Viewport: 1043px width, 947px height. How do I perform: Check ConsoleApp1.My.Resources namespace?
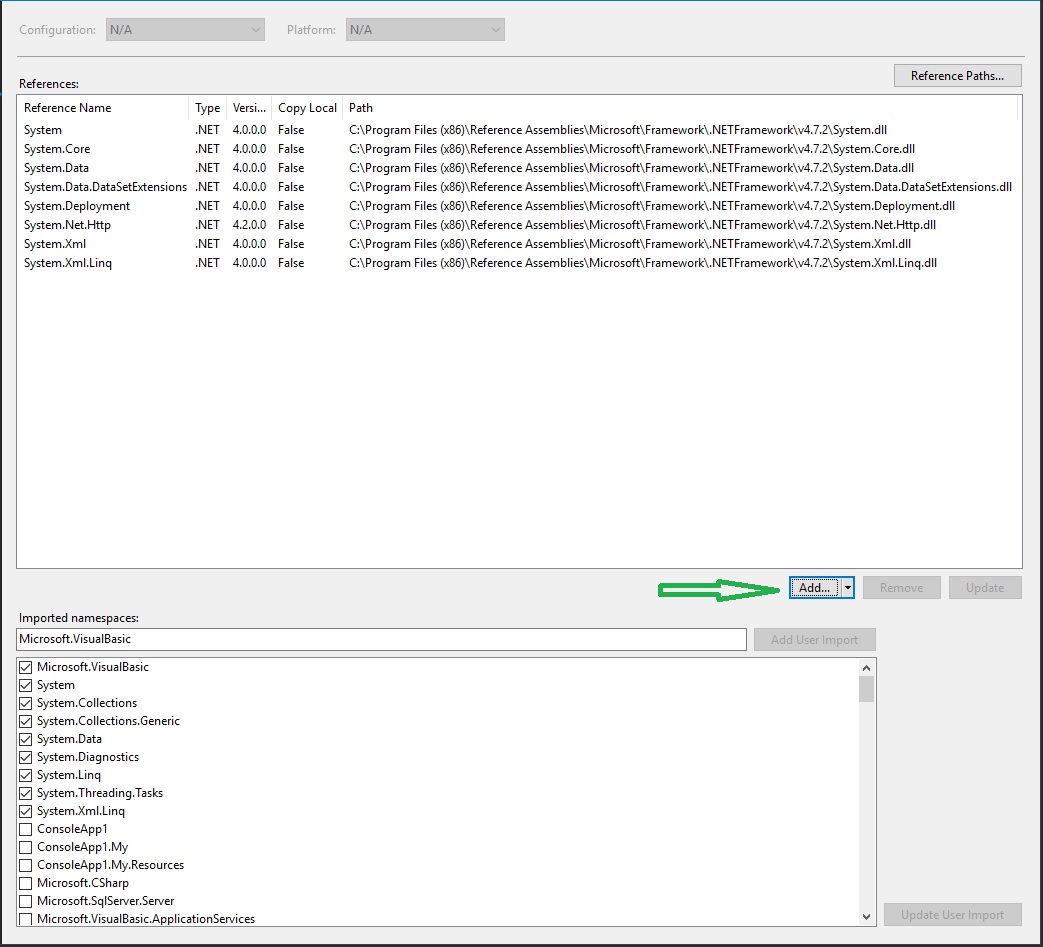tap(26, 865)
